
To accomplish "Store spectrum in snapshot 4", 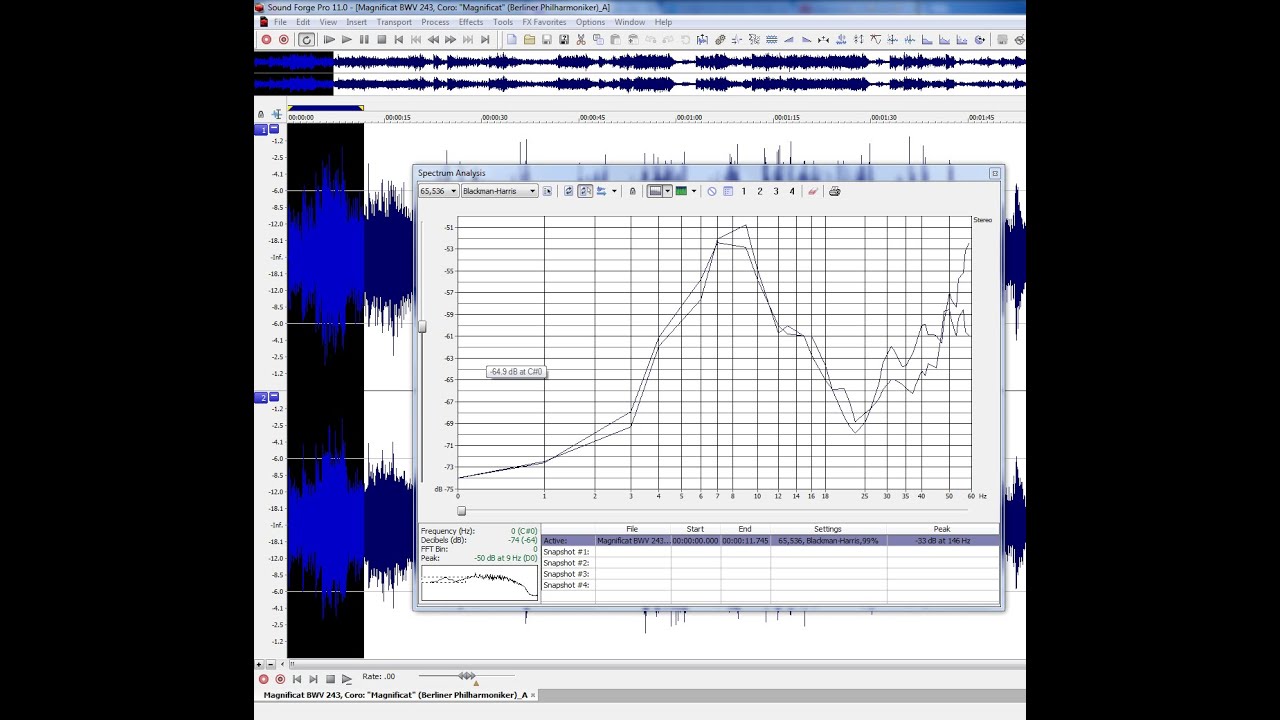I will click(792, 191).
